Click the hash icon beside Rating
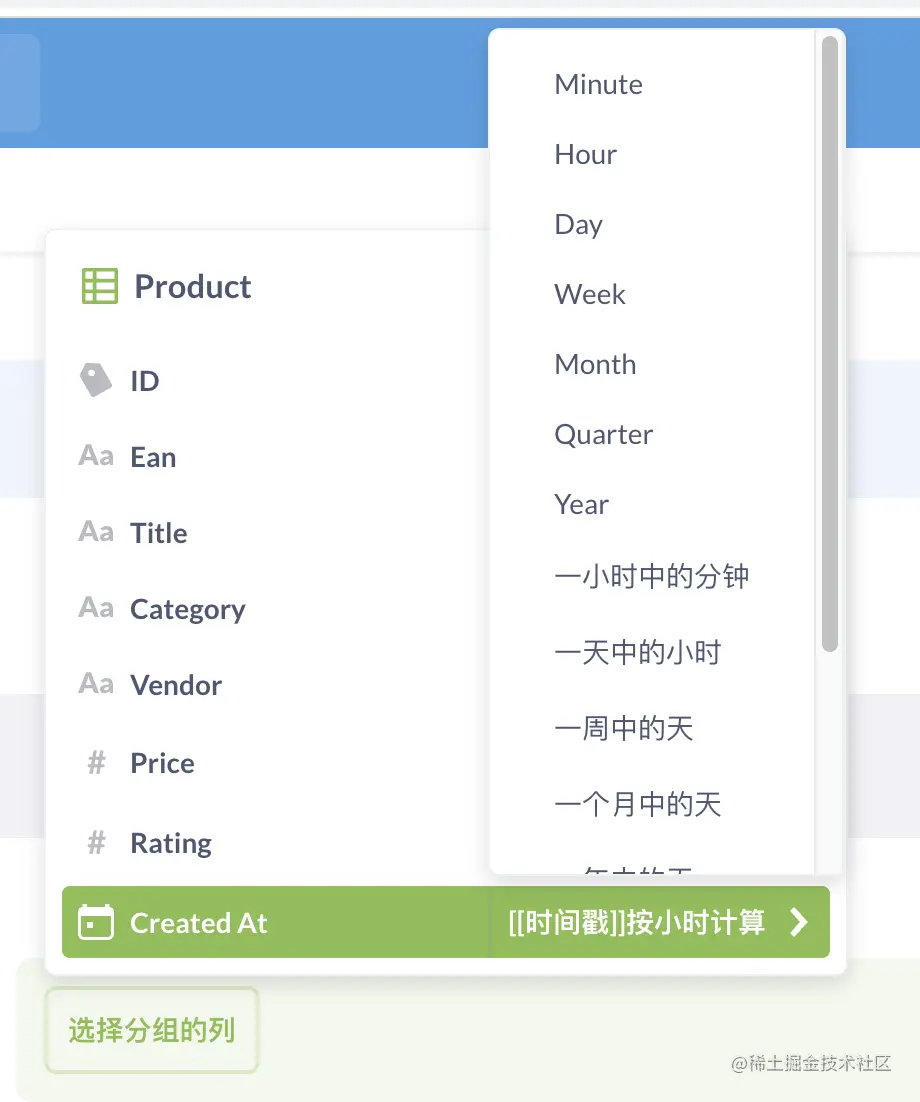The width and height of the screenshot is (920, 1102). 96,843
